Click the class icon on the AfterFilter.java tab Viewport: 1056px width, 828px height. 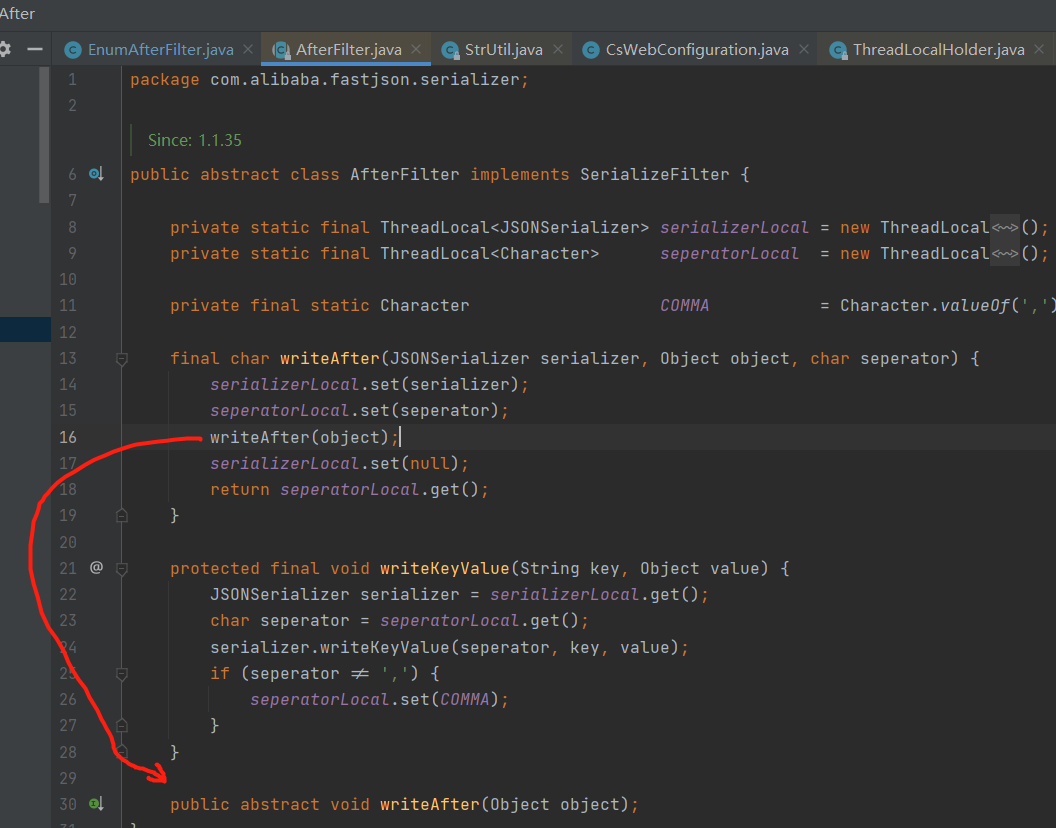pos(281,50)
